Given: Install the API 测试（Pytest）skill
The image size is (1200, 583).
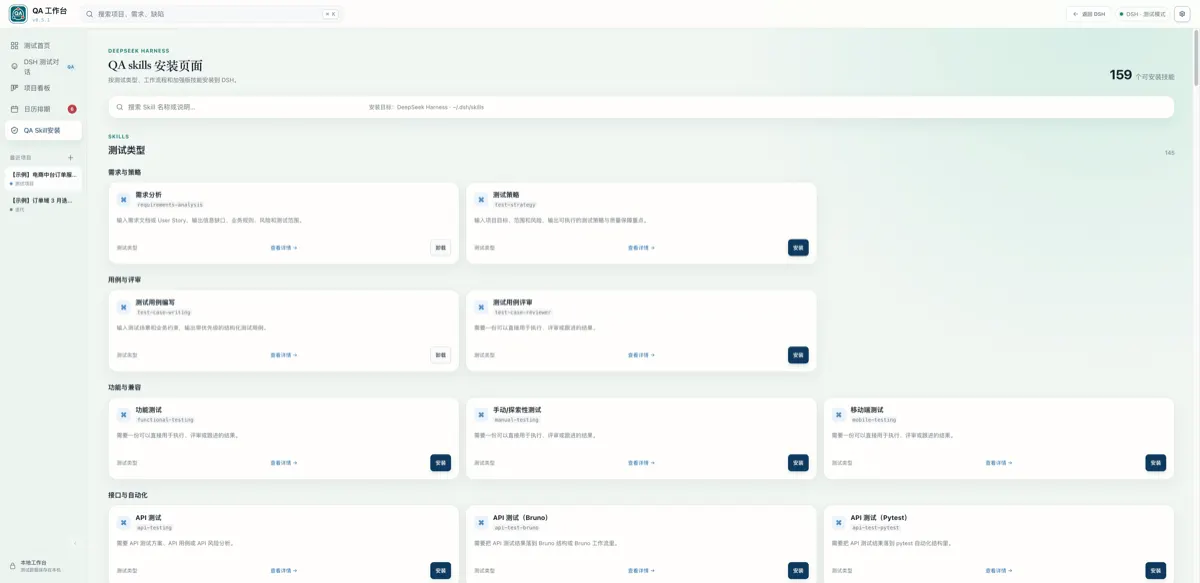Looking at the screenshot, I should point(1156,570).
